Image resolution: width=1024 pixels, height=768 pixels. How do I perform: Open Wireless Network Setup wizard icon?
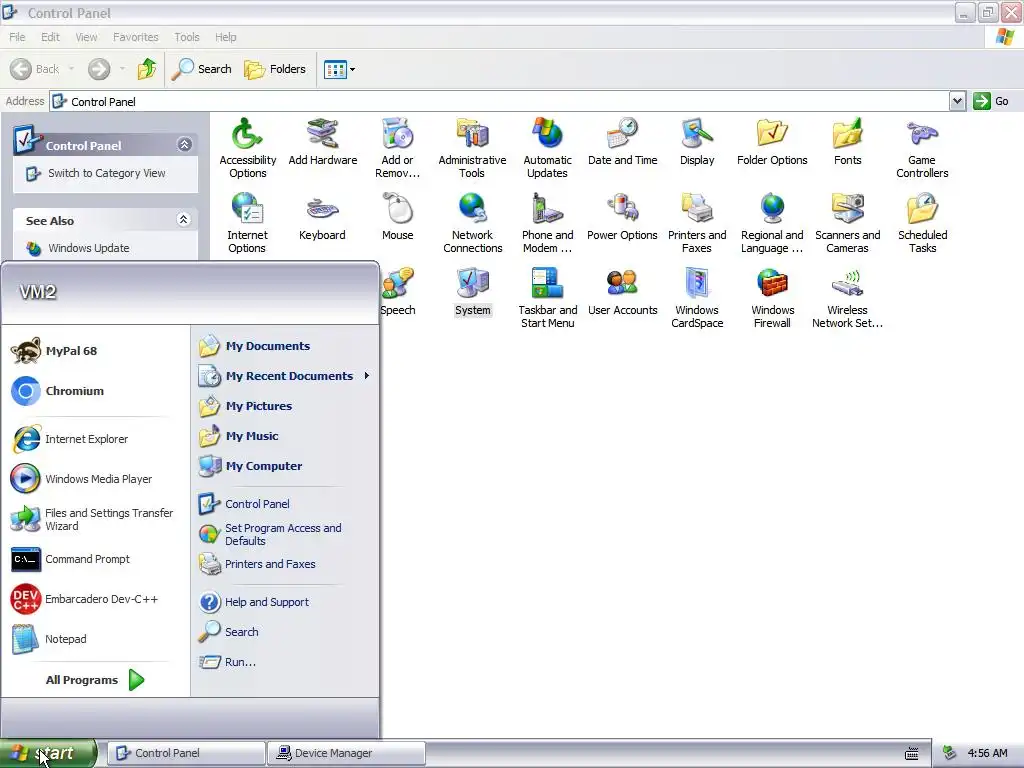click(x=847, y=298)
